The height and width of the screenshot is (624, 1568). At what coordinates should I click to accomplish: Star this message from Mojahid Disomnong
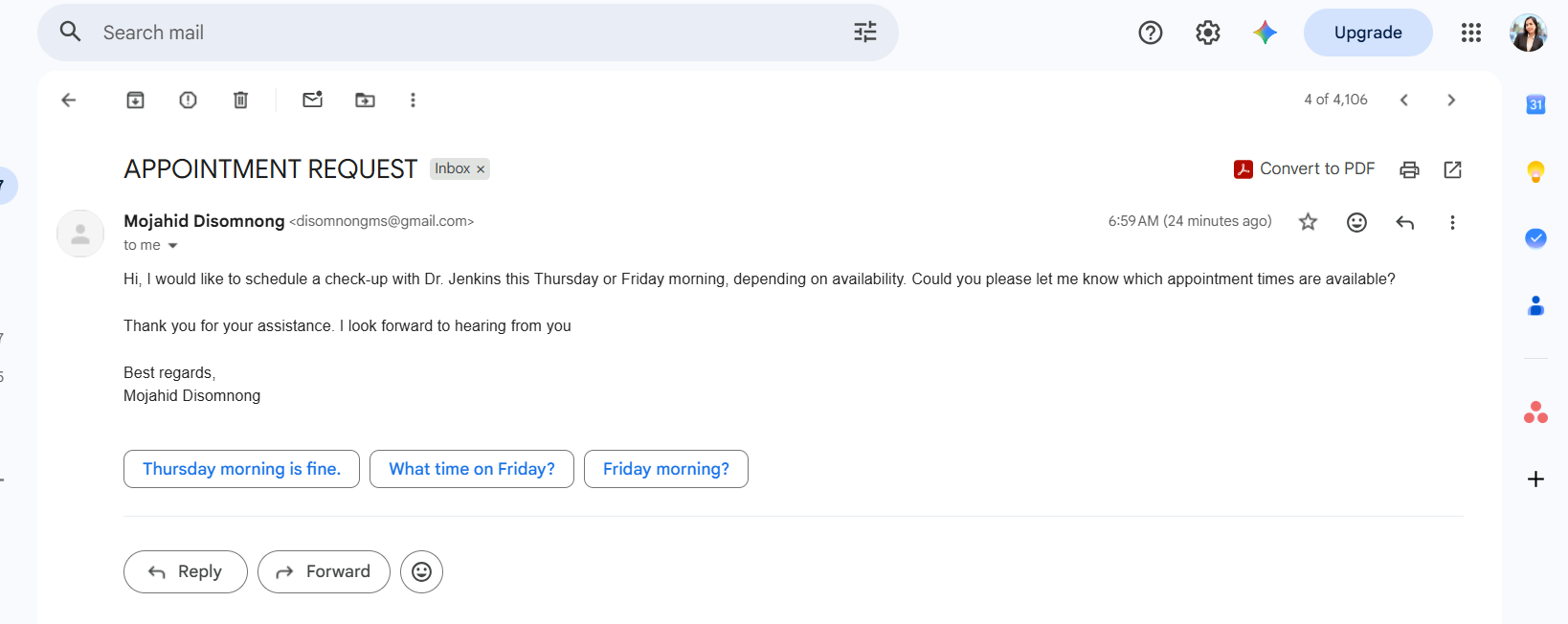click(1308, 222)
